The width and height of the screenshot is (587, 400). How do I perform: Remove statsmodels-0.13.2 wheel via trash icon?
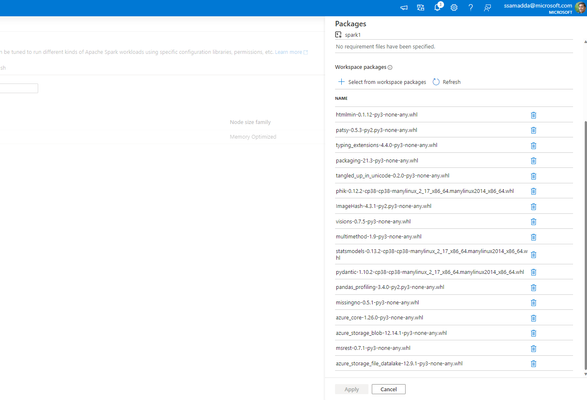coord(533,255)
